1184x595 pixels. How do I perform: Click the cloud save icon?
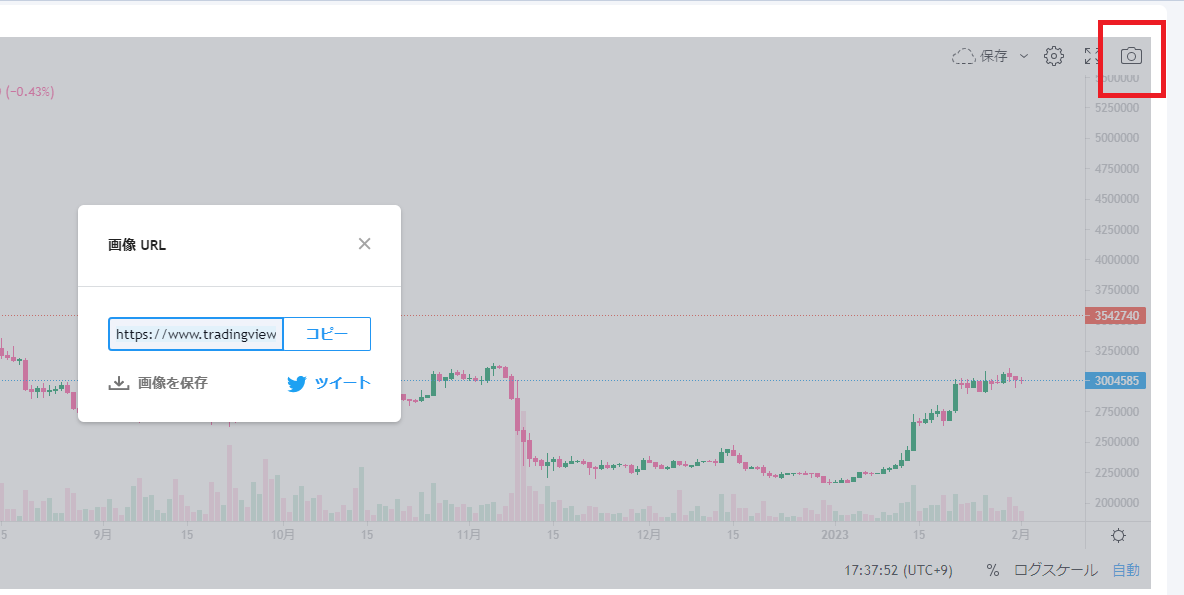[963, 56]
